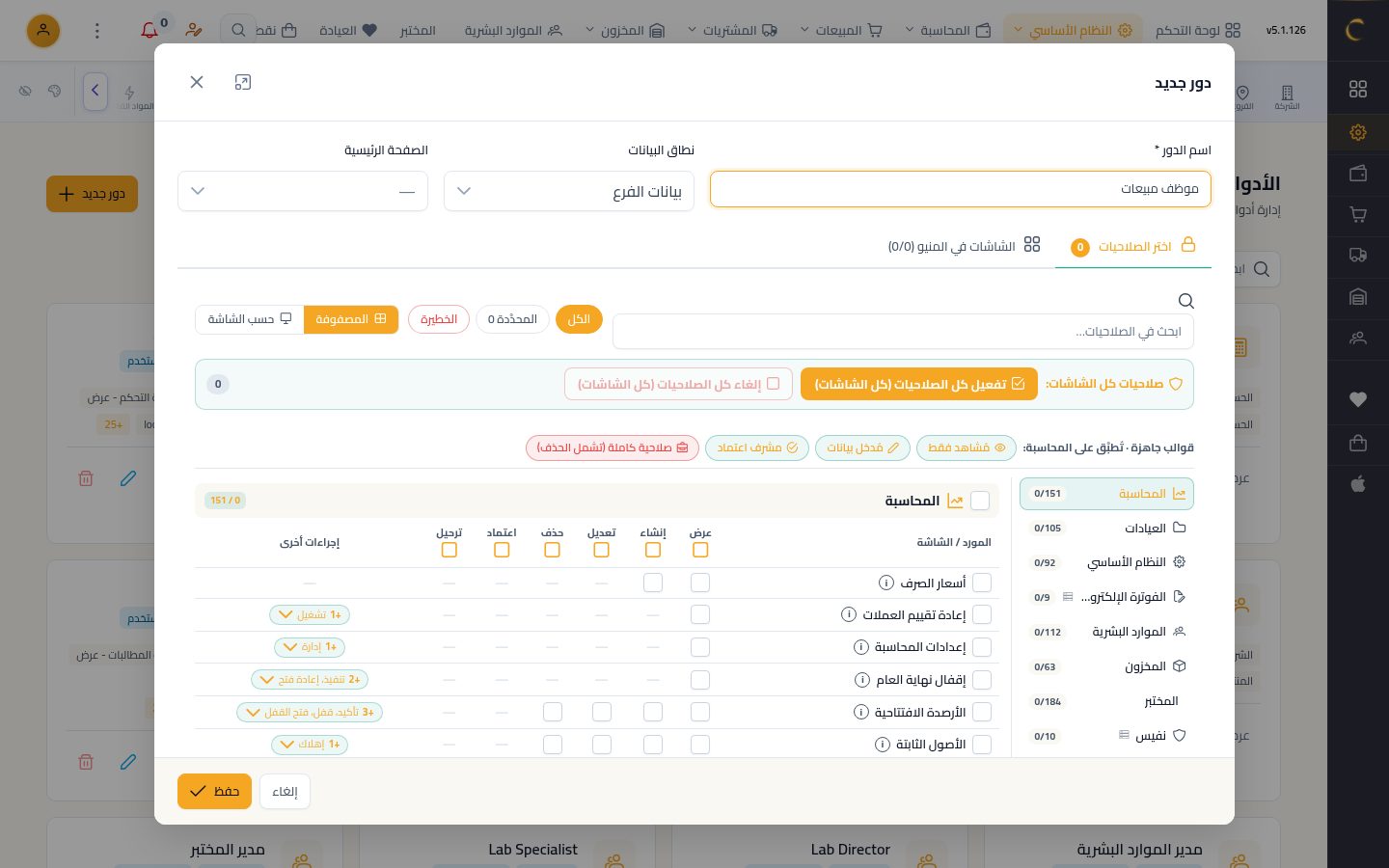
Task: Open the three-dot more options menu
Action: pos(96,31)
